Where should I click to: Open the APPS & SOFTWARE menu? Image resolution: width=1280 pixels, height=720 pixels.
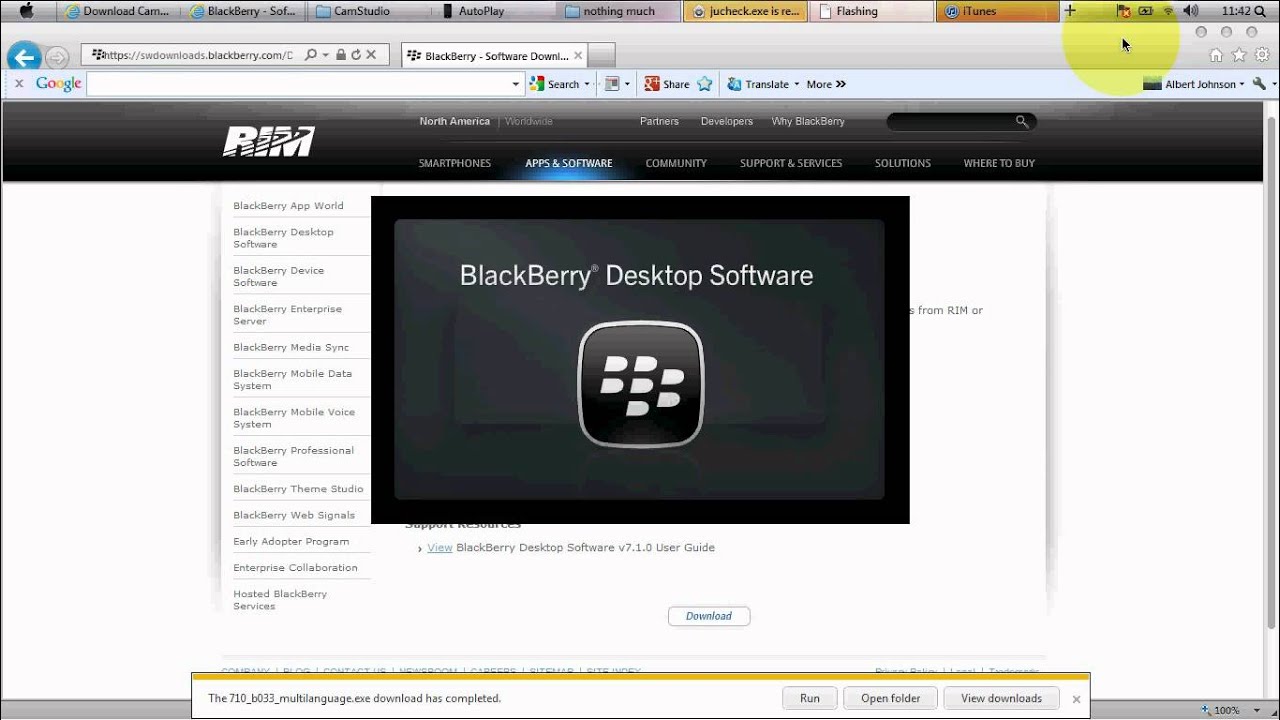(x=568, y=163)
